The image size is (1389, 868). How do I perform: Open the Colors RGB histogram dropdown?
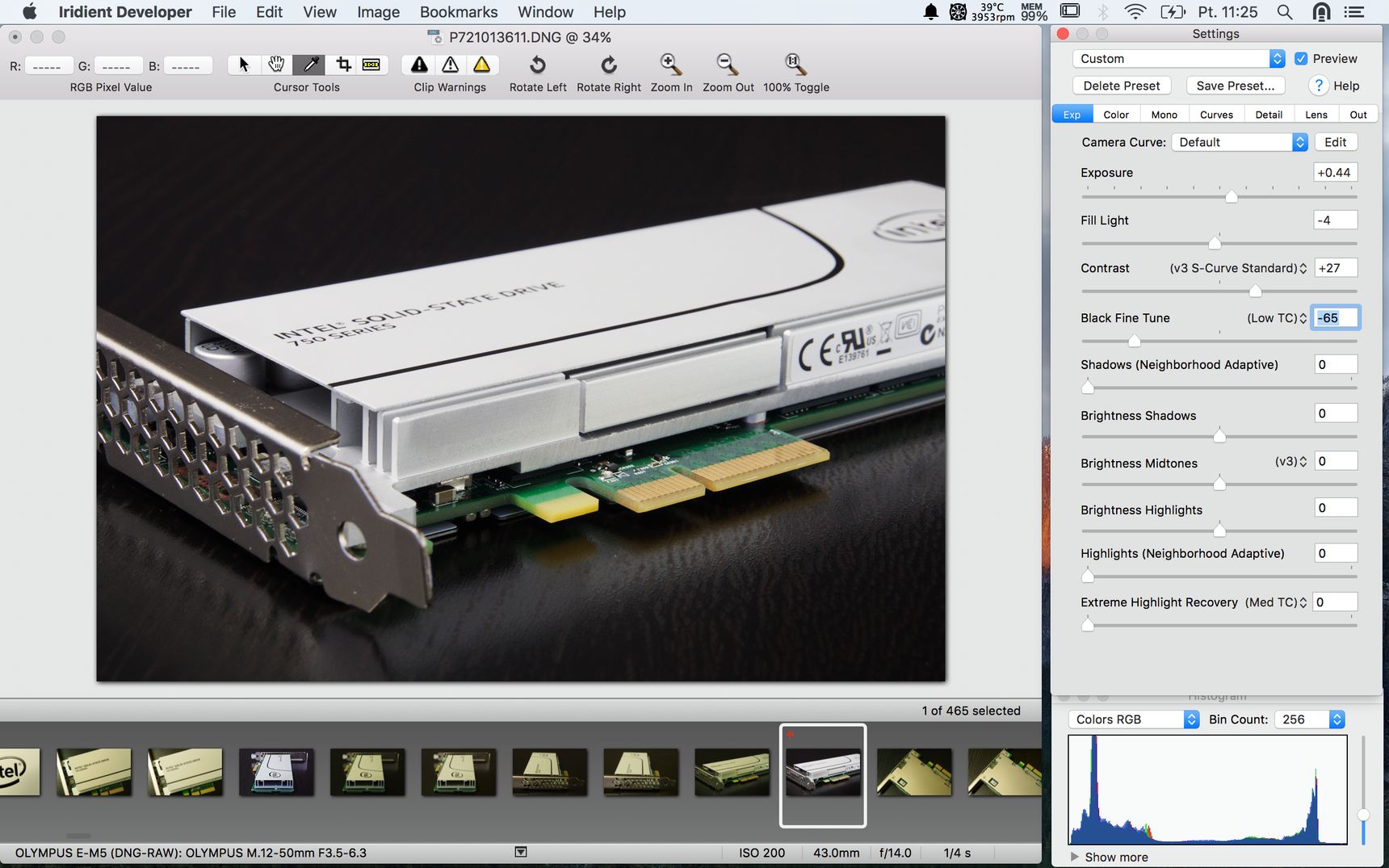(x=1134, y=719)
